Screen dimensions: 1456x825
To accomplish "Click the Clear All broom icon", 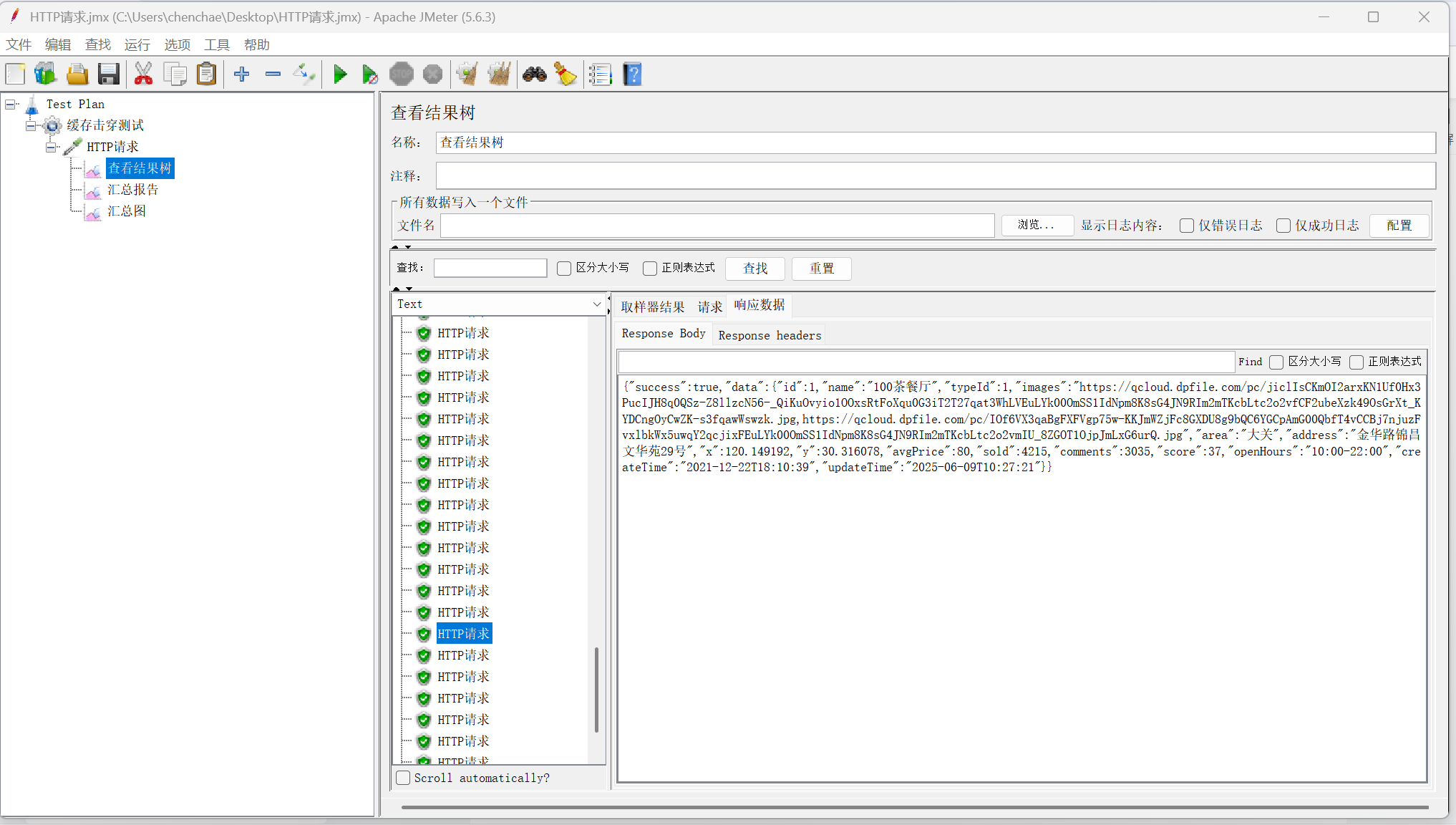I will [x=499, y=74].
